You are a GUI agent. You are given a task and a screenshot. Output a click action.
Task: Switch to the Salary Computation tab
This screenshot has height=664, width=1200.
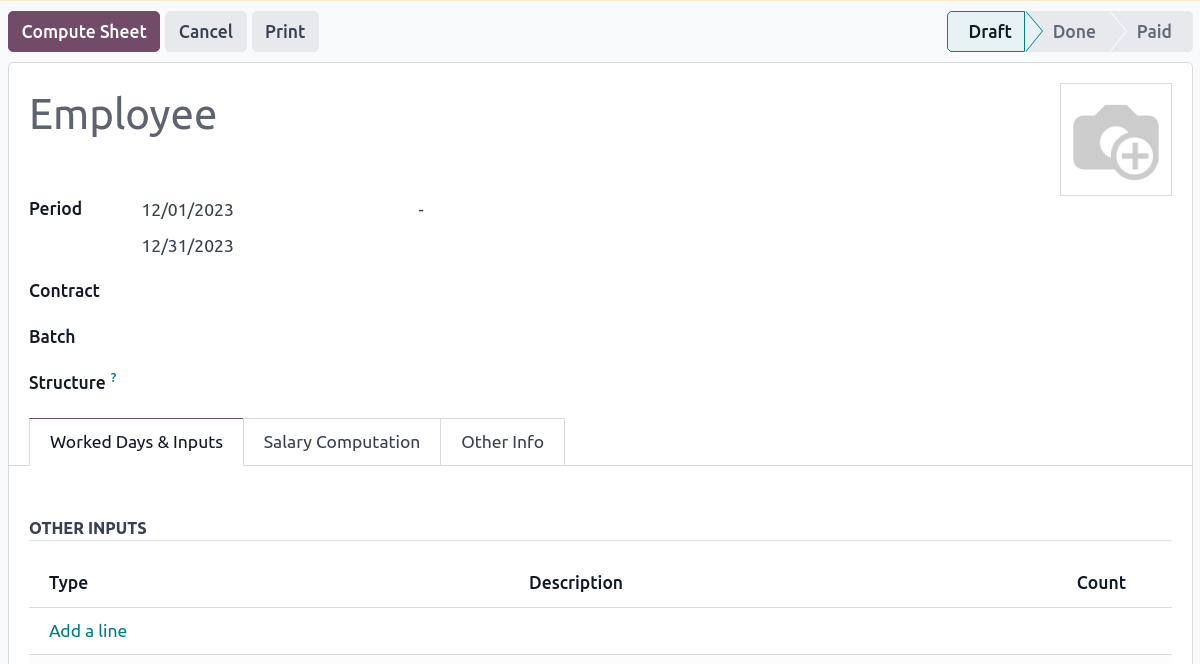pos(341,441)
